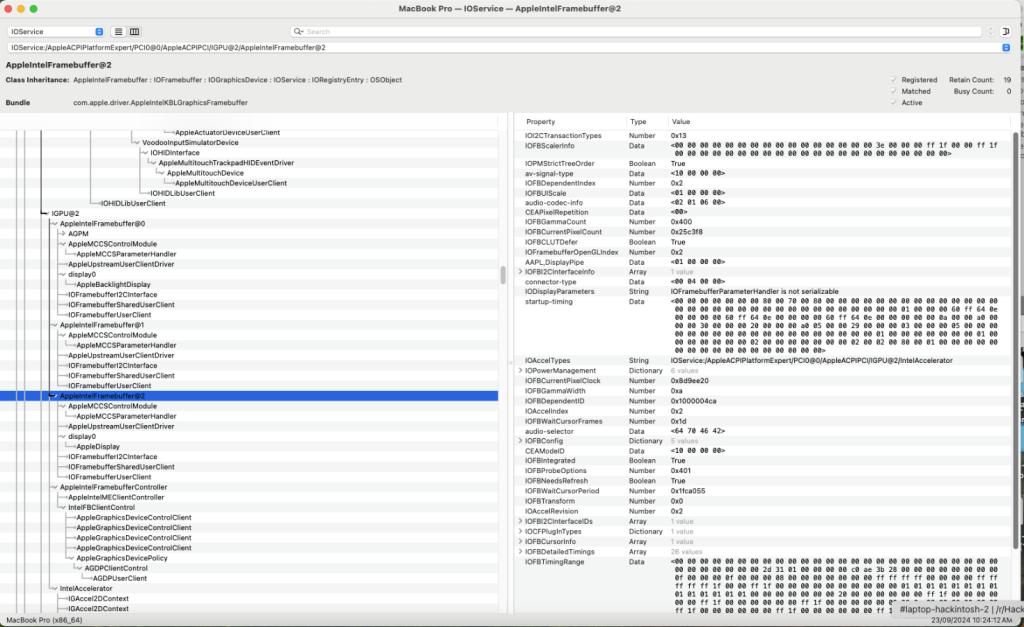The image size is (1024, 627).
Task: Switch to the list view icon
Action: (x=118, y=32)
